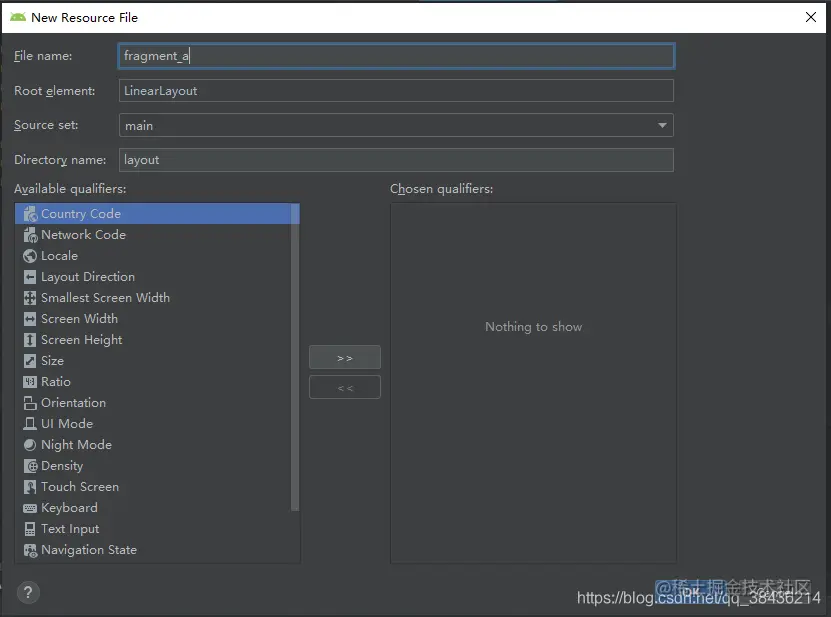Open the Source set dropdown arrow

click(x=662, y=126)
